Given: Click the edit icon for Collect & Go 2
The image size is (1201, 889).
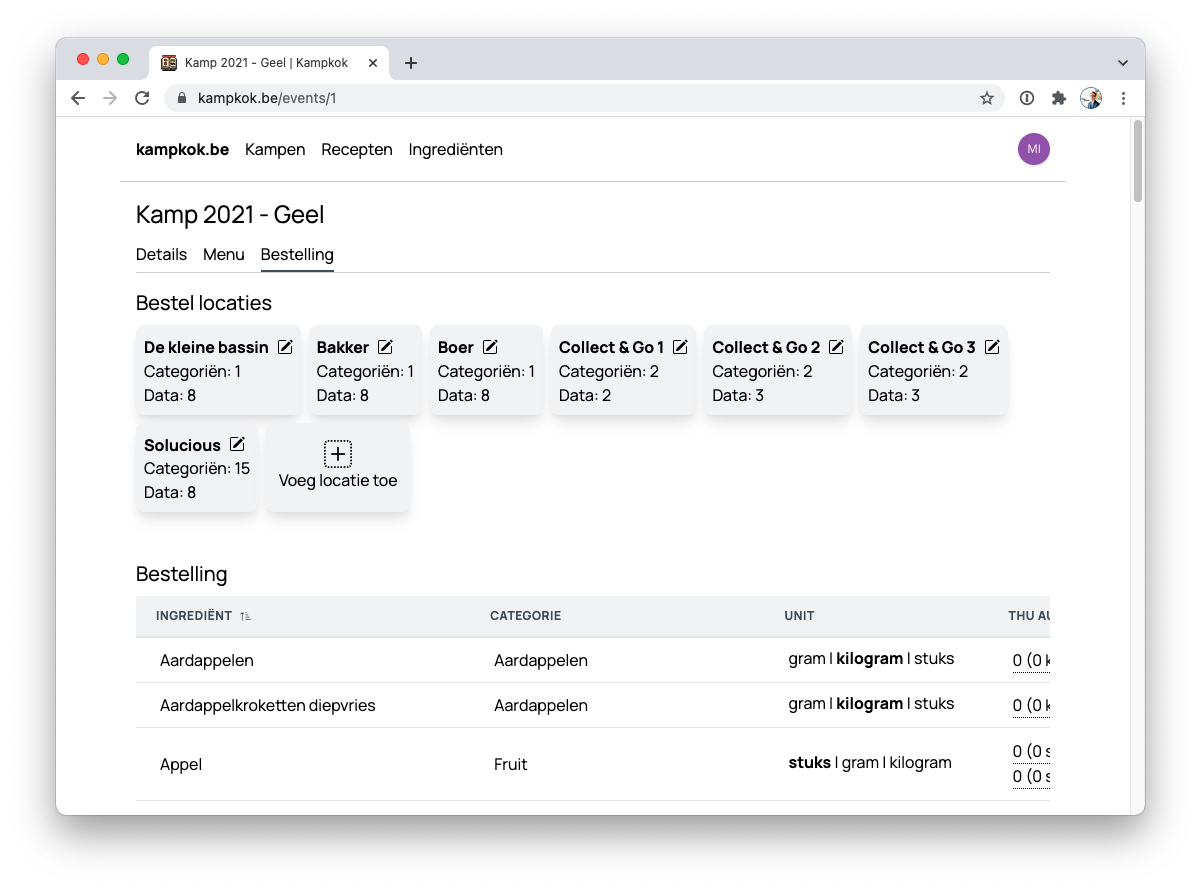Looking at the screenshot, I should point(836,347).
